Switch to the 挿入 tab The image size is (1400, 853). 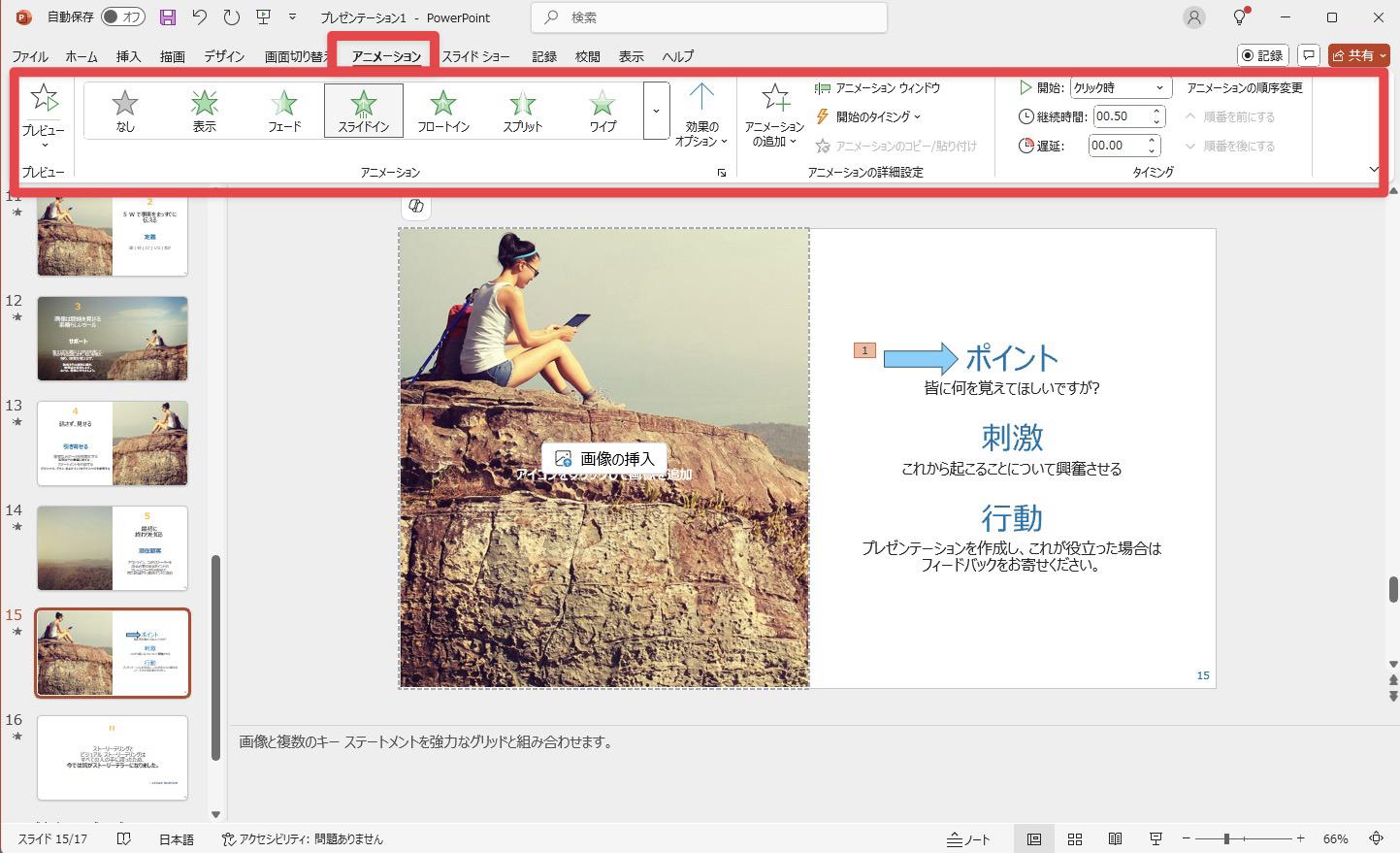[128, 56]
